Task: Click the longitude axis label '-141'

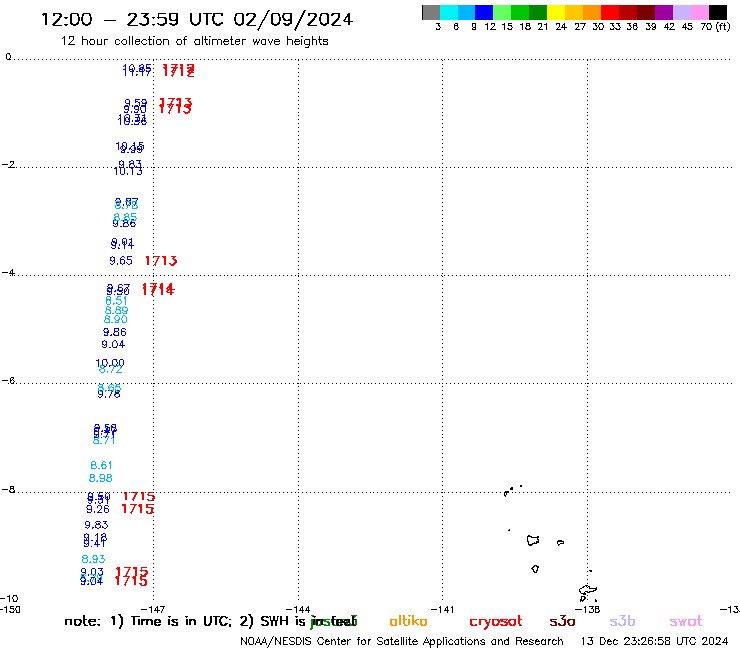Action: tap(442, 609)
